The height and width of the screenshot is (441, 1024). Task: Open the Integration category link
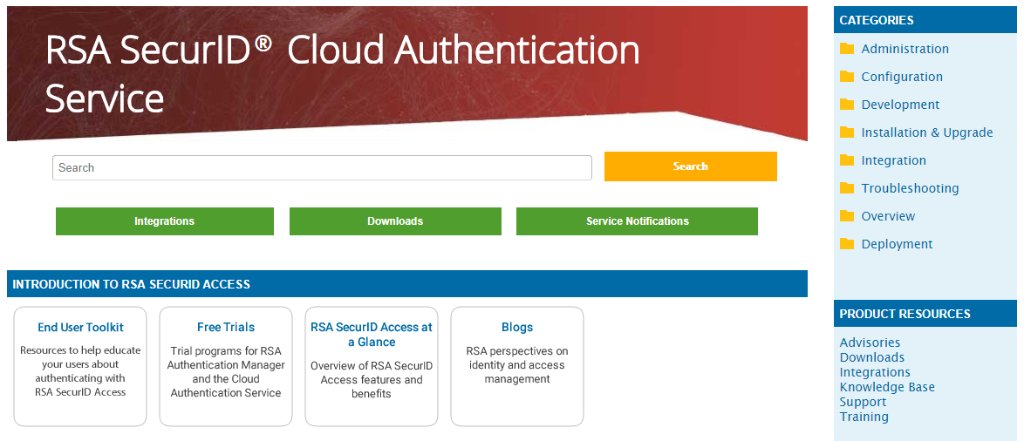pos(893,161)
